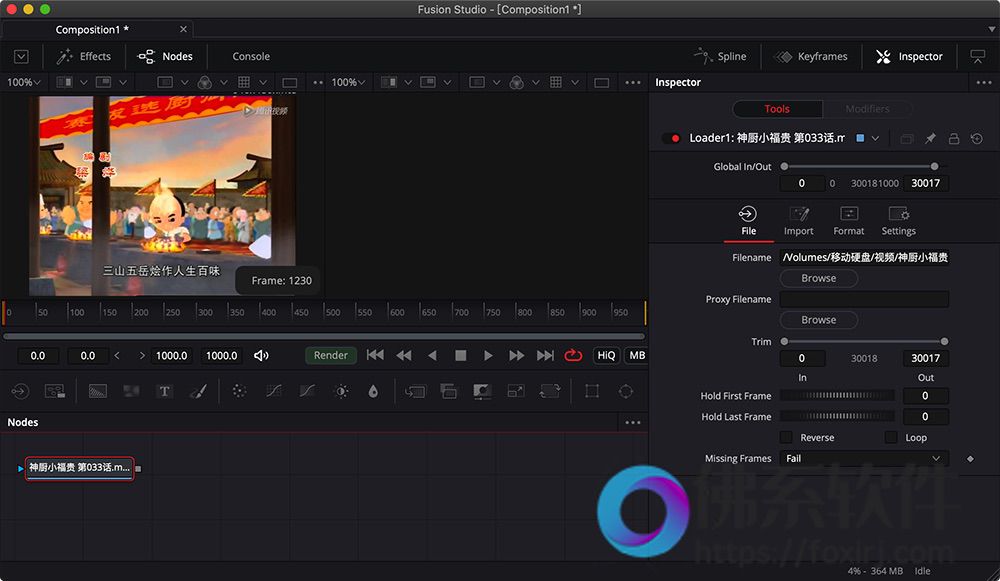Click the Trim range slider right handle
Viewport: 1000px width, 581px height.
[x=944, y=341]
